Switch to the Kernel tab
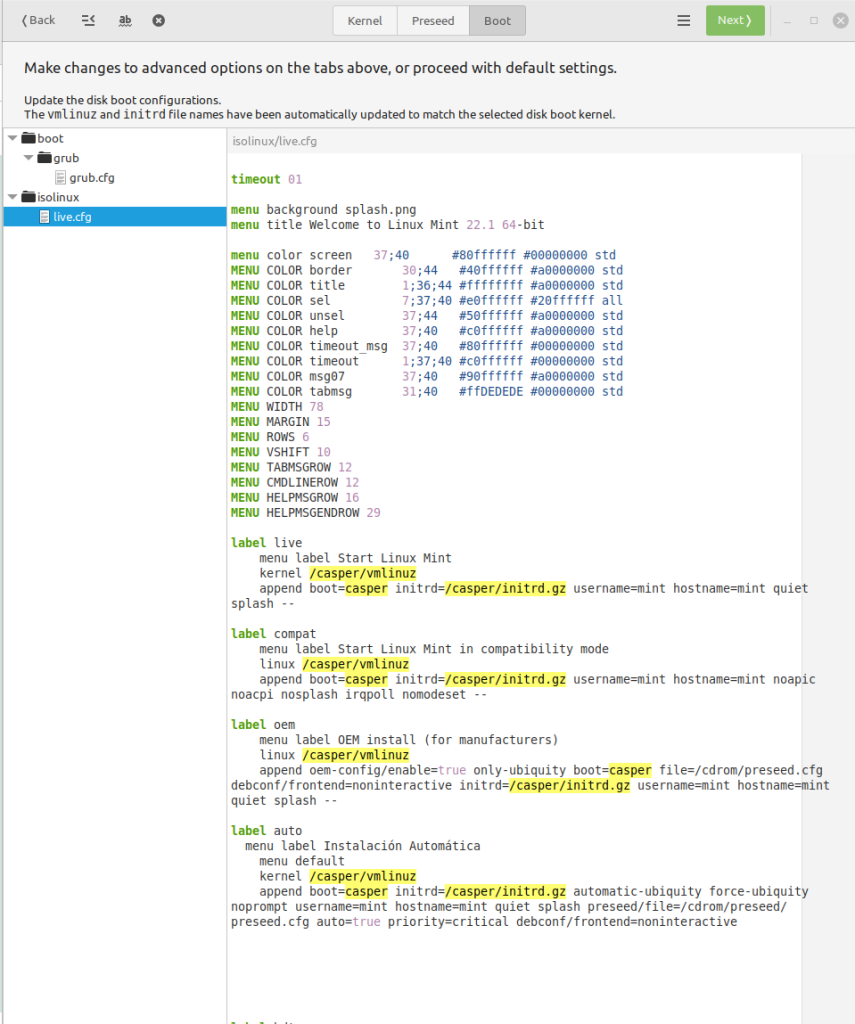 click(x=364, y=20)
